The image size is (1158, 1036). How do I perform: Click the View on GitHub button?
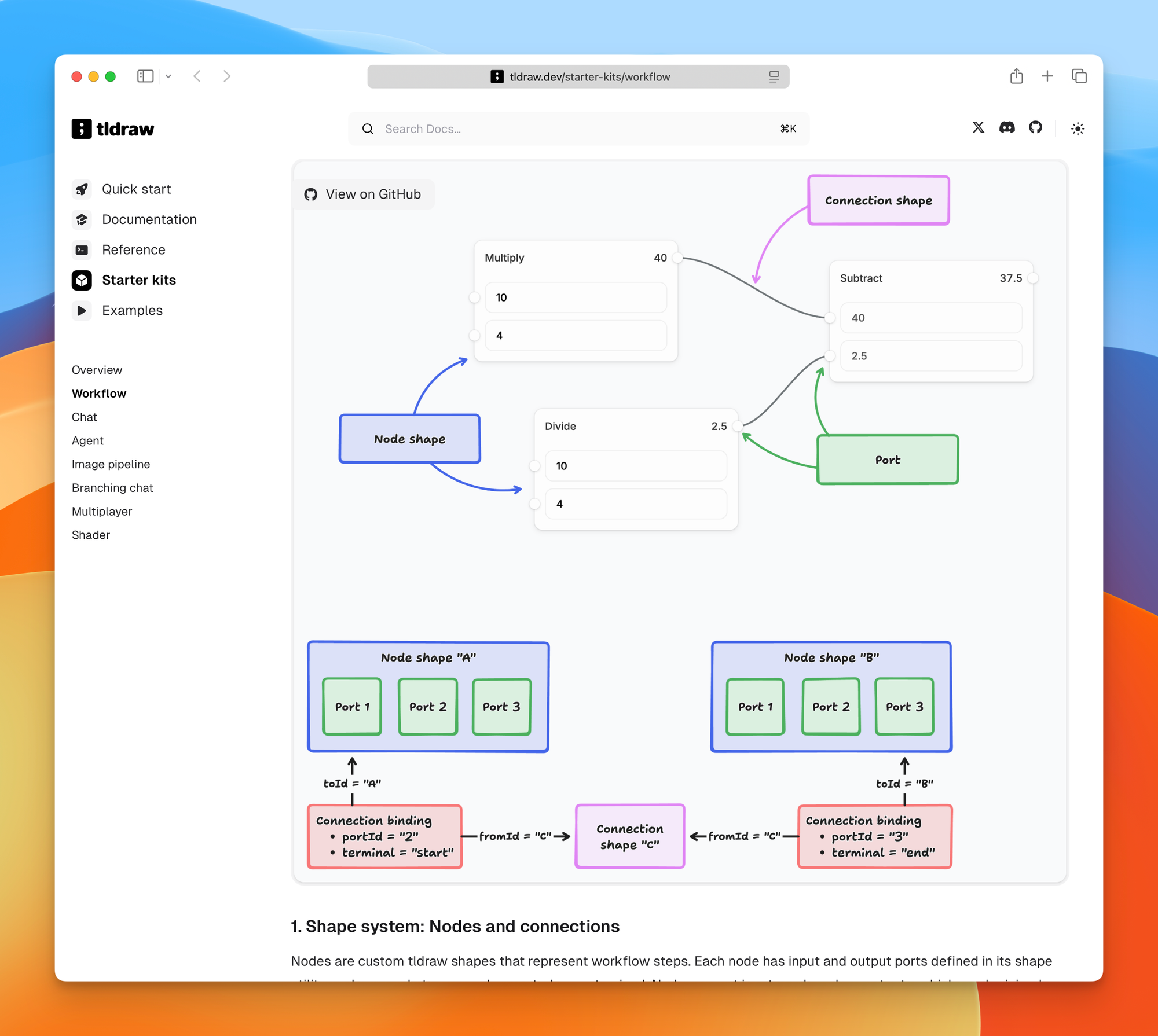click(363, 194)
